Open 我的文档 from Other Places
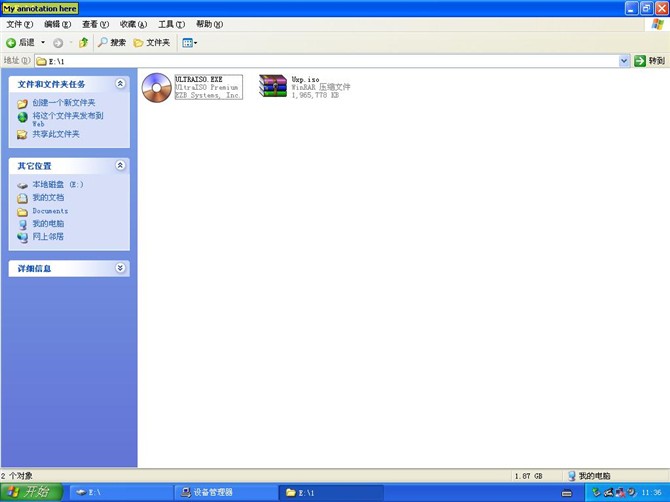 (x=47, y=198)
